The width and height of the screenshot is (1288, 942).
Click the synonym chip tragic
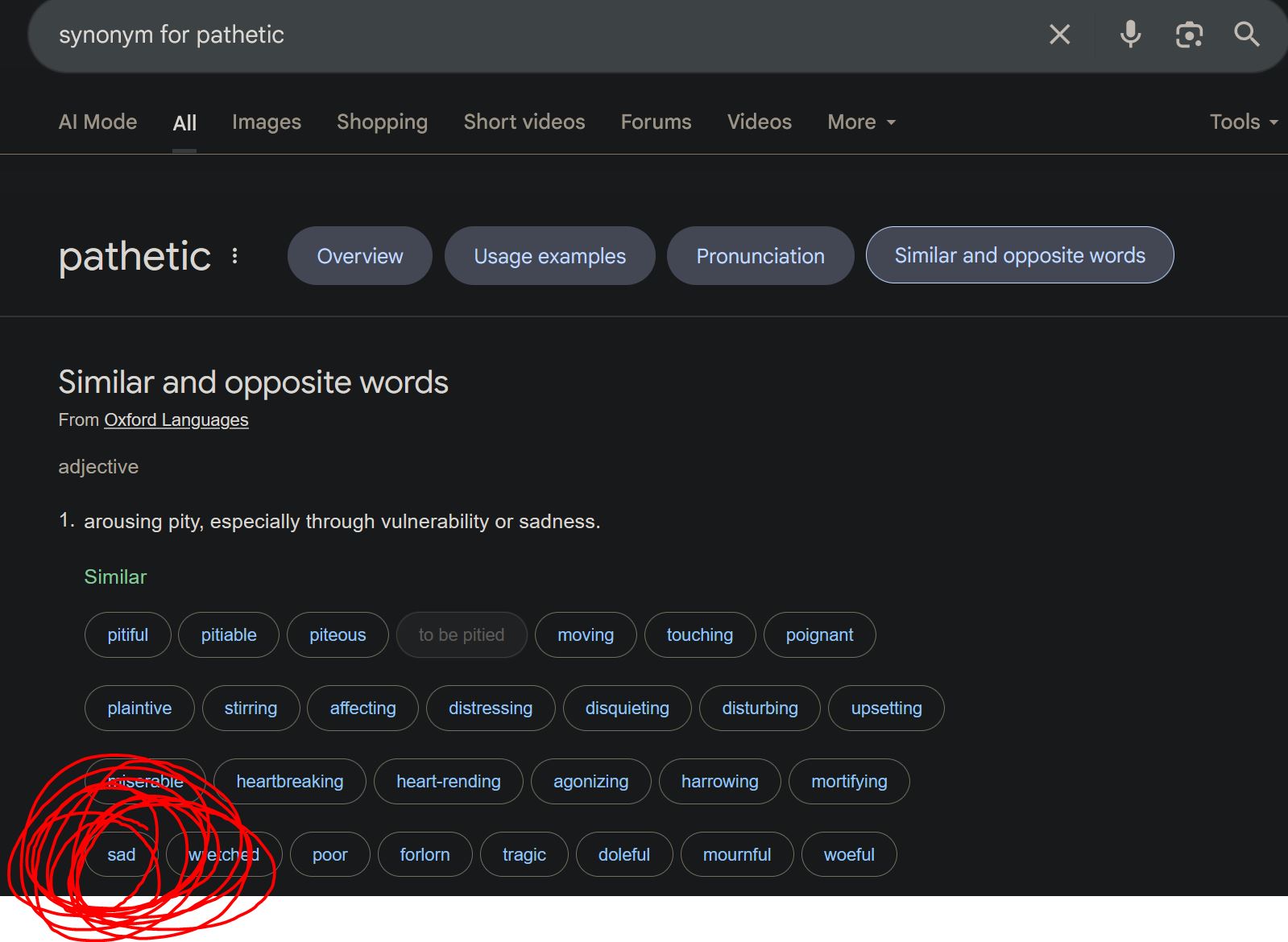(524, 854)
